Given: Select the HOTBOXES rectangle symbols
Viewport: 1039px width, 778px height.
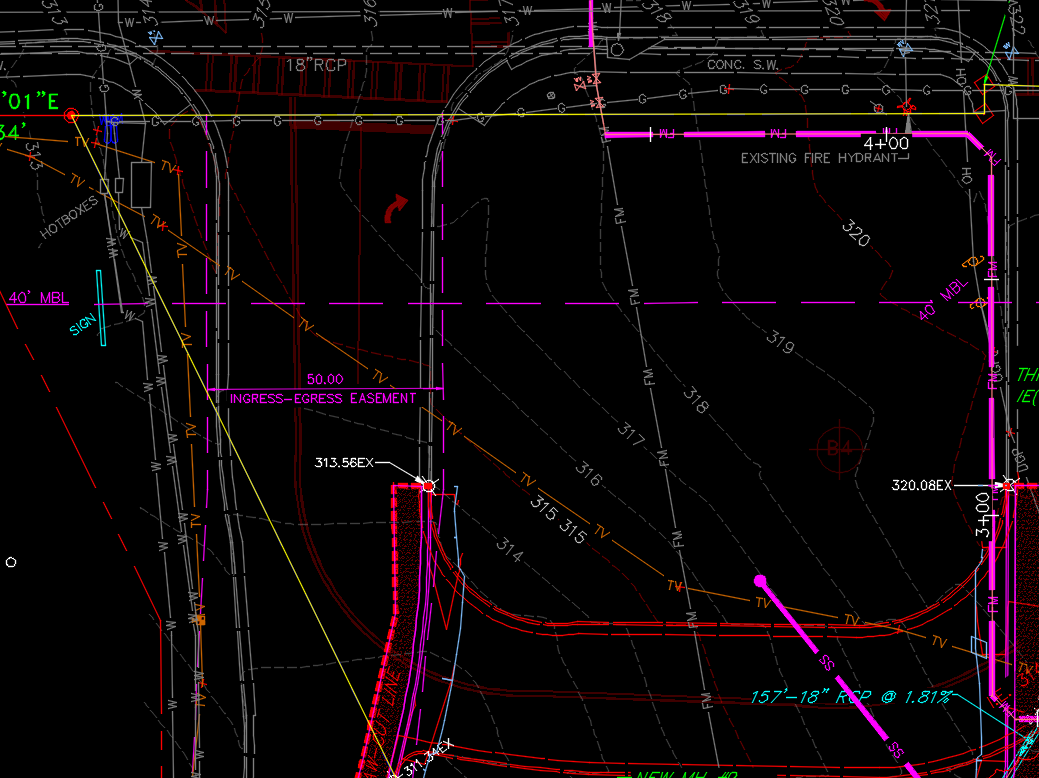Looking at the screenshot, I should click(141, 185).
